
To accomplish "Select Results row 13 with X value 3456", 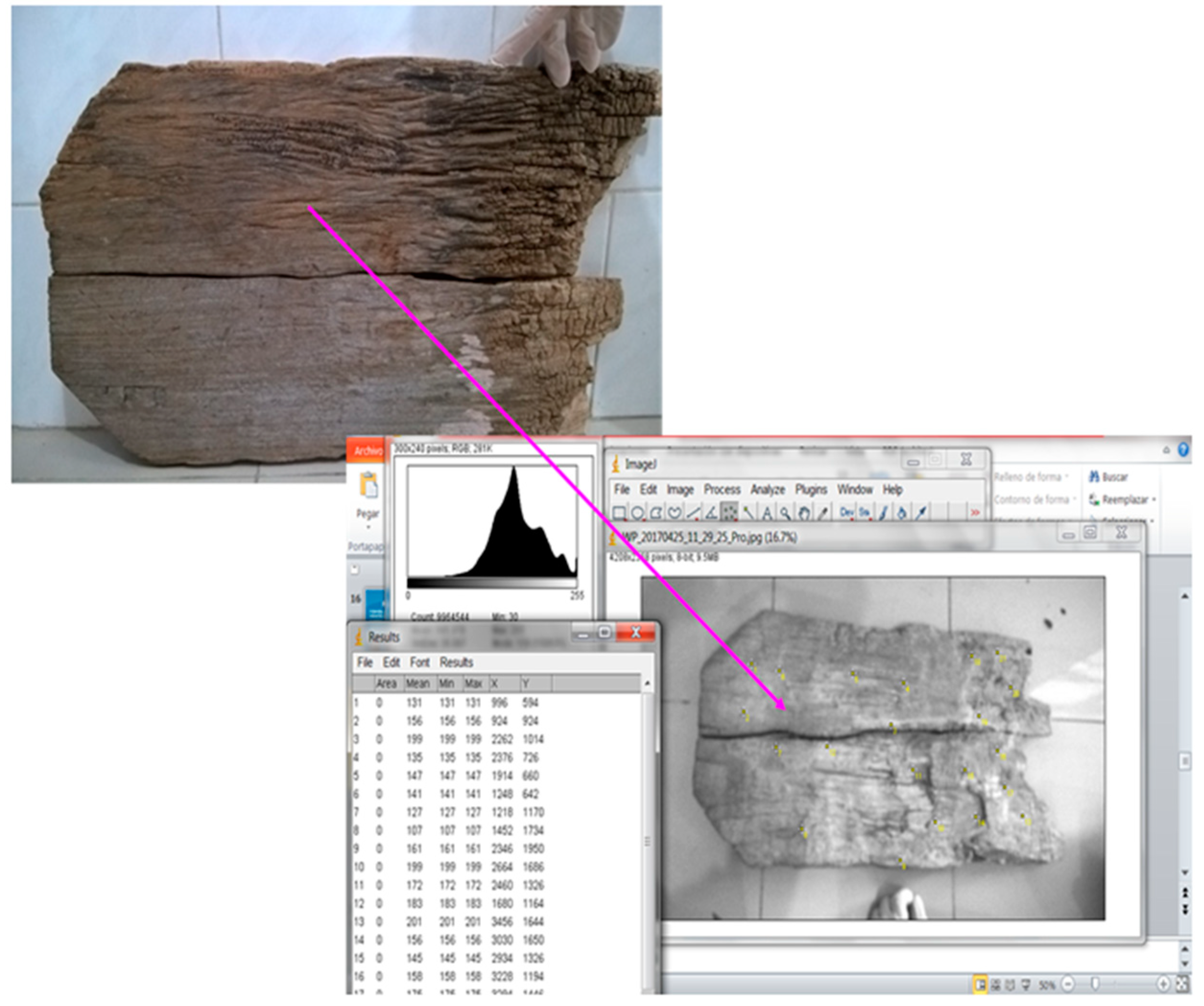I will (x=496, y=921).
